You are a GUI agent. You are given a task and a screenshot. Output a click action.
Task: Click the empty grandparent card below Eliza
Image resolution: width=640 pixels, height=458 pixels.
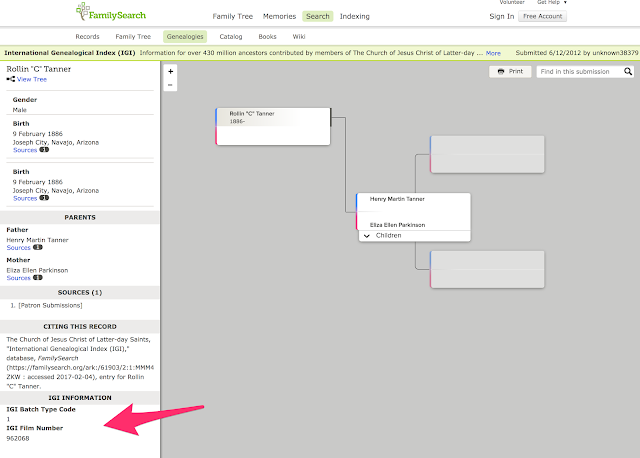[x=487, y=269]
